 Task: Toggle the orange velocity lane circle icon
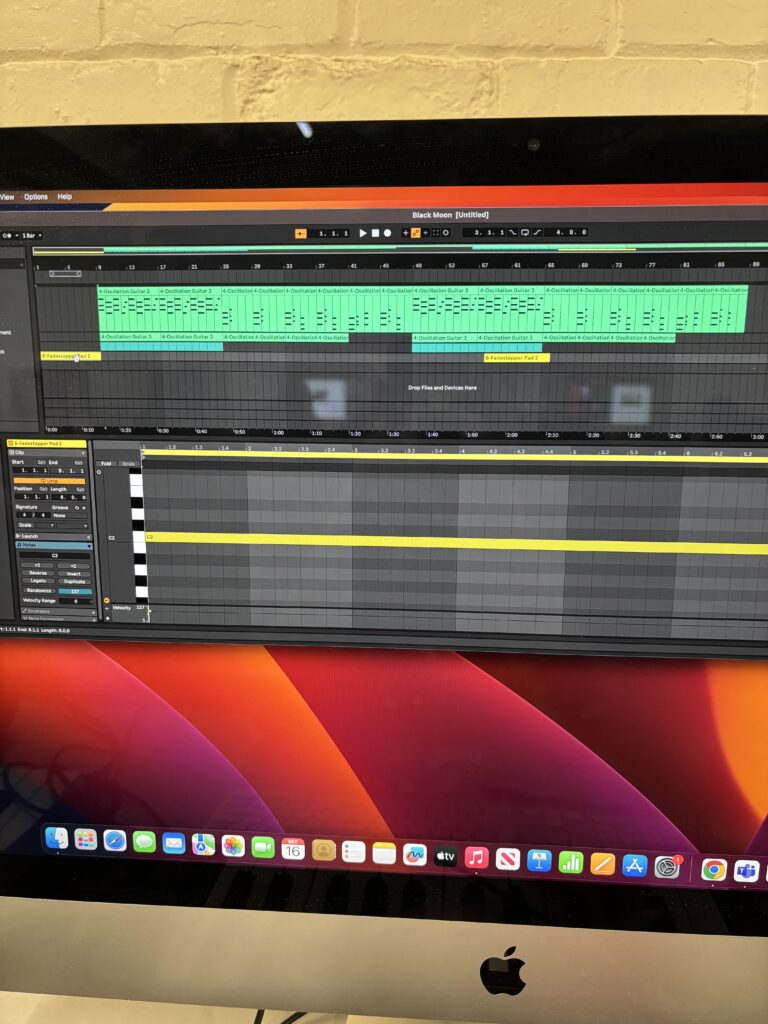106,600
